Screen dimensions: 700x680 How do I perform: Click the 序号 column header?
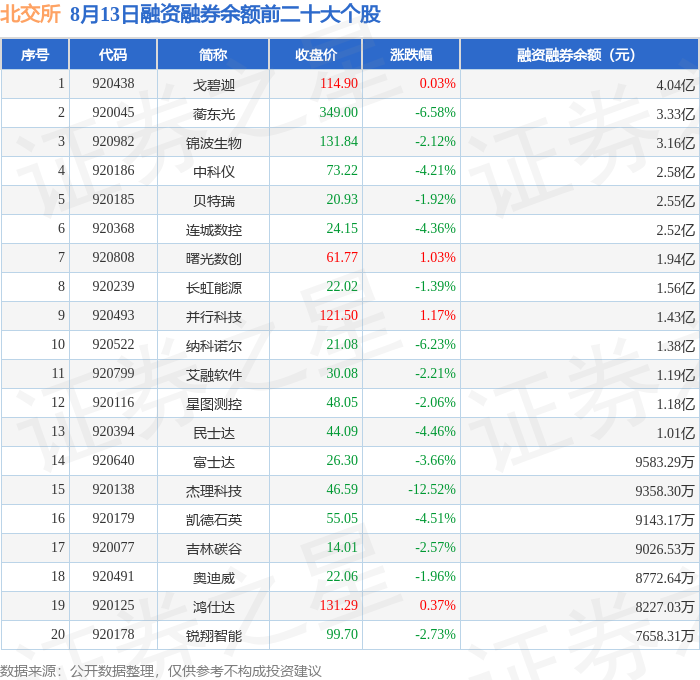35,54
